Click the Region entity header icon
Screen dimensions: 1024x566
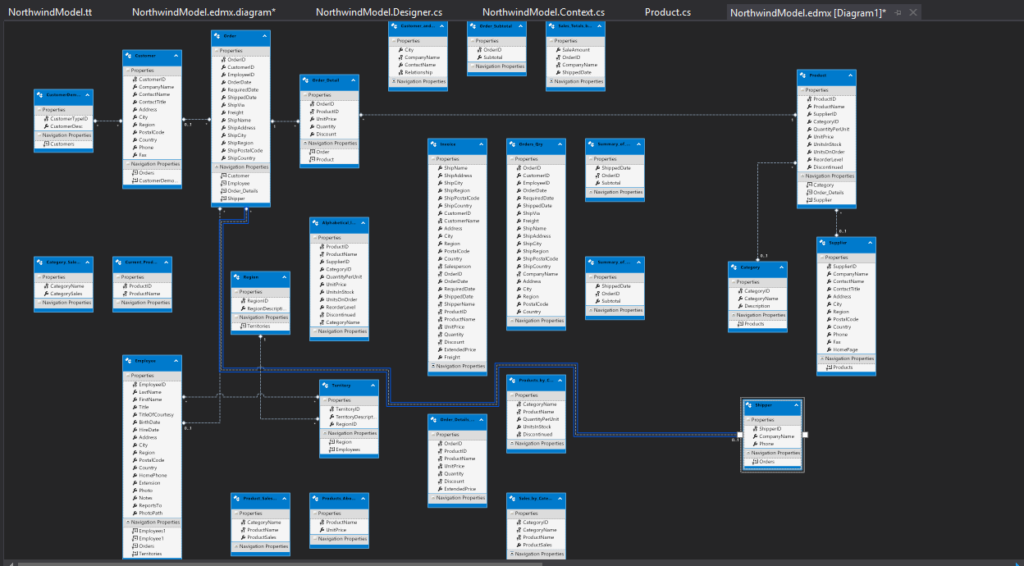(x=237, y=277)
